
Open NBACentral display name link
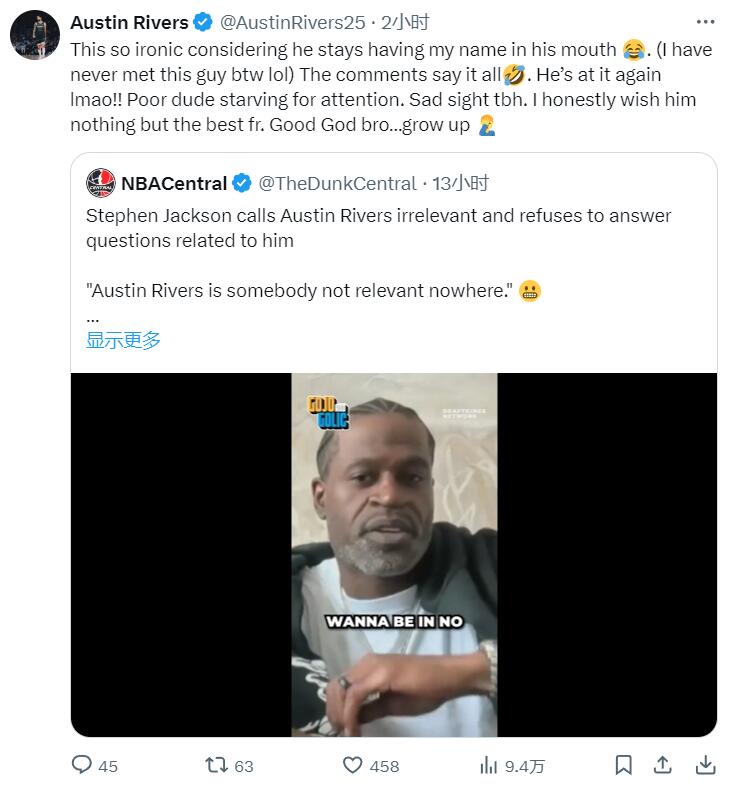tap(174, 183)
